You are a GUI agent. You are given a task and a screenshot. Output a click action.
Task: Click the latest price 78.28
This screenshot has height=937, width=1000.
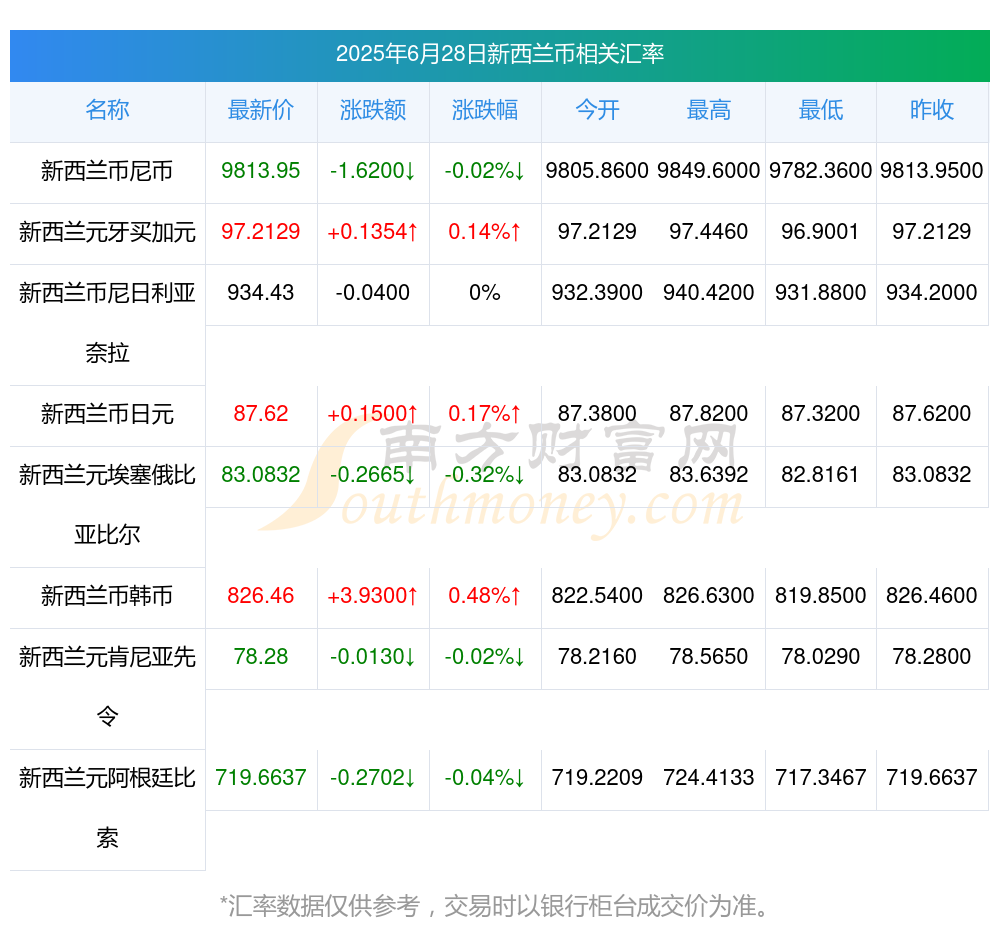(x=261, y=656)
